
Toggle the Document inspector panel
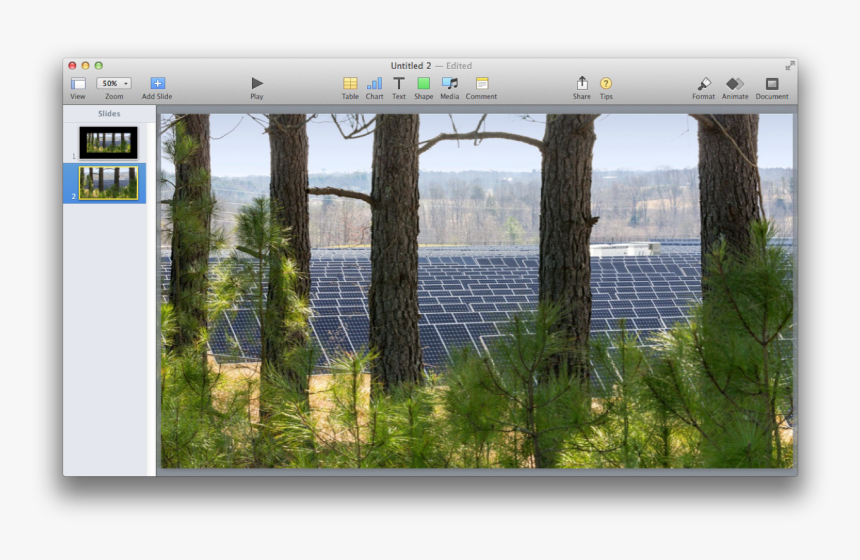pos(771,84)
